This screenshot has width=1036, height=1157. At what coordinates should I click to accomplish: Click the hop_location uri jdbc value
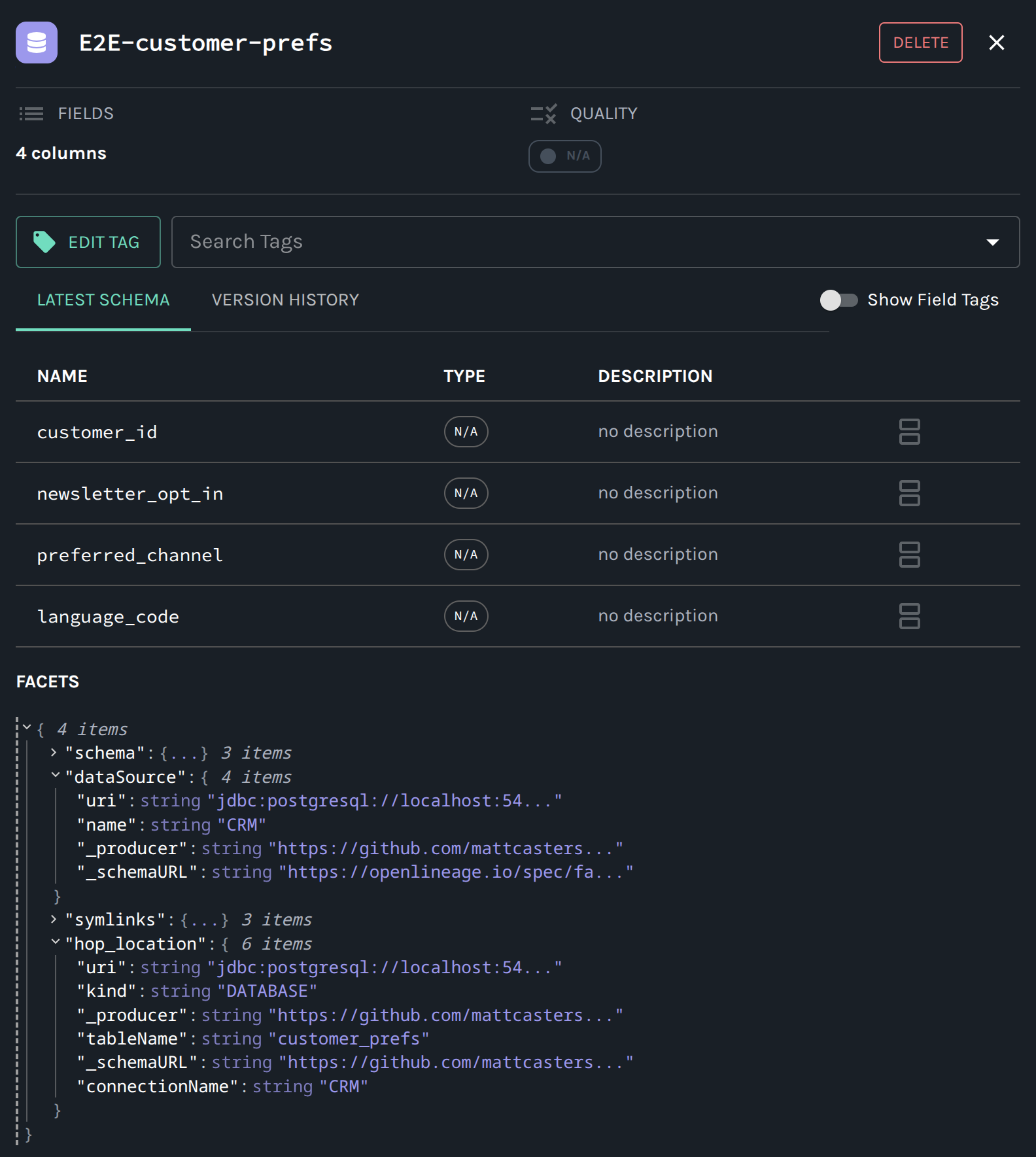(x=385, y=967)
